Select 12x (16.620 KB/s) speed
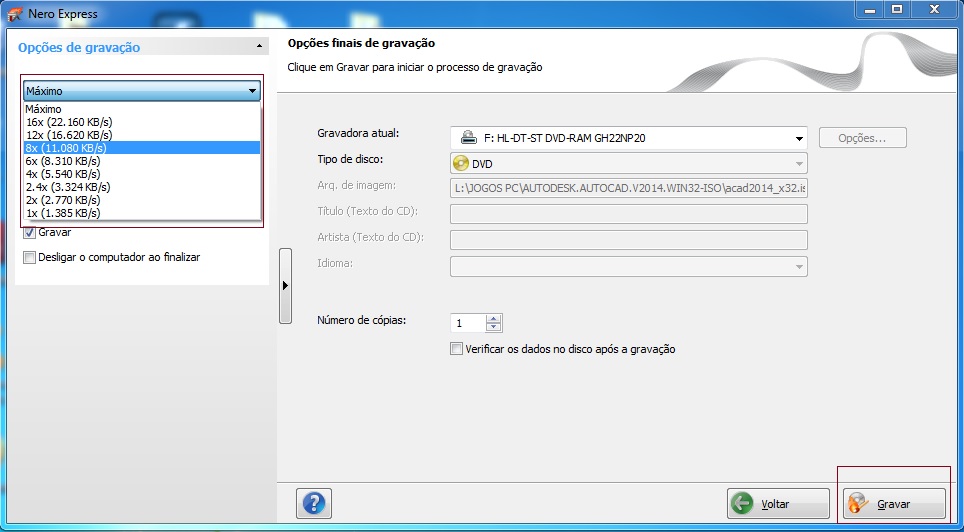 142,135
